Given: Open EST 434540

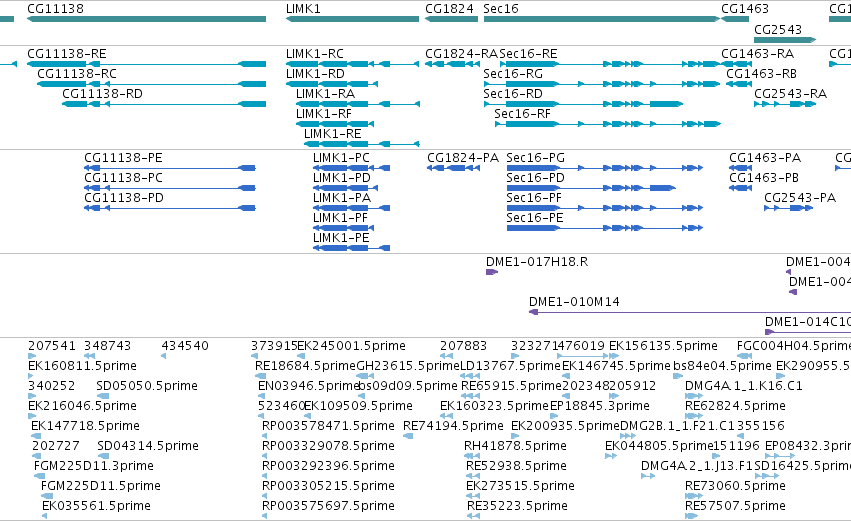Looking at the screenshot, I should pos(185,346).
